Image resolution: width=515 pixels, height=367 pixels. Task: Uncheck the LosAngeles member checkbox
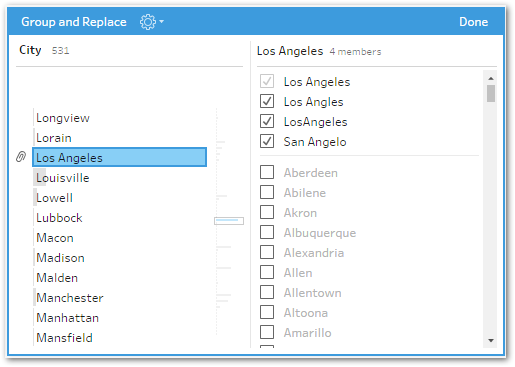coord(267,121)
